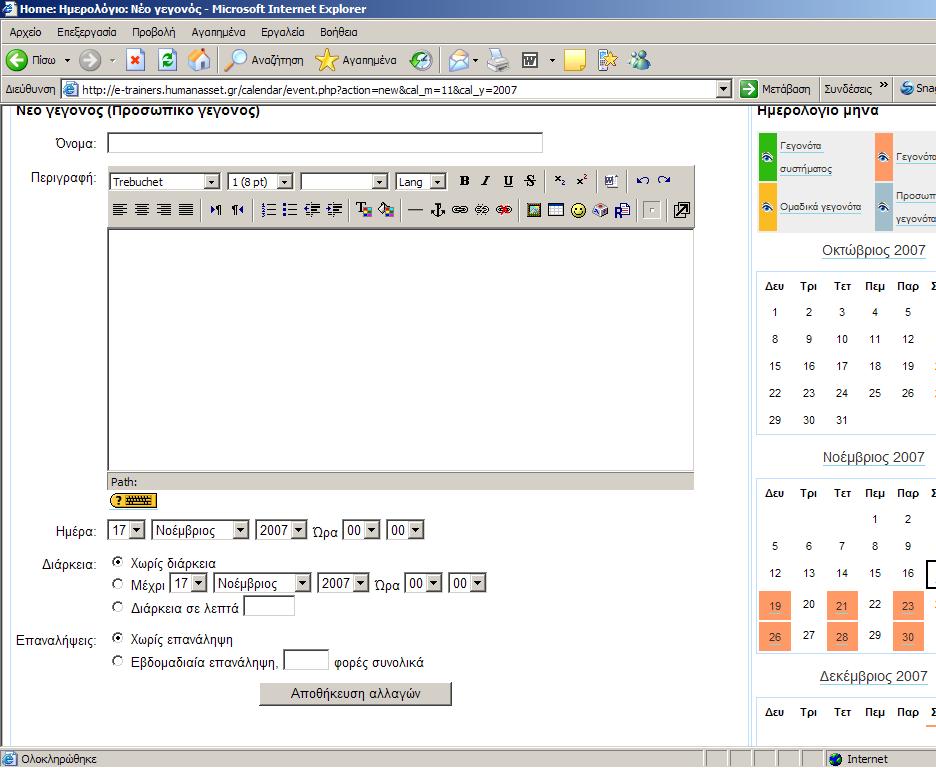
Task: Insert a smiley emoticon
Action: pos(578,209)
